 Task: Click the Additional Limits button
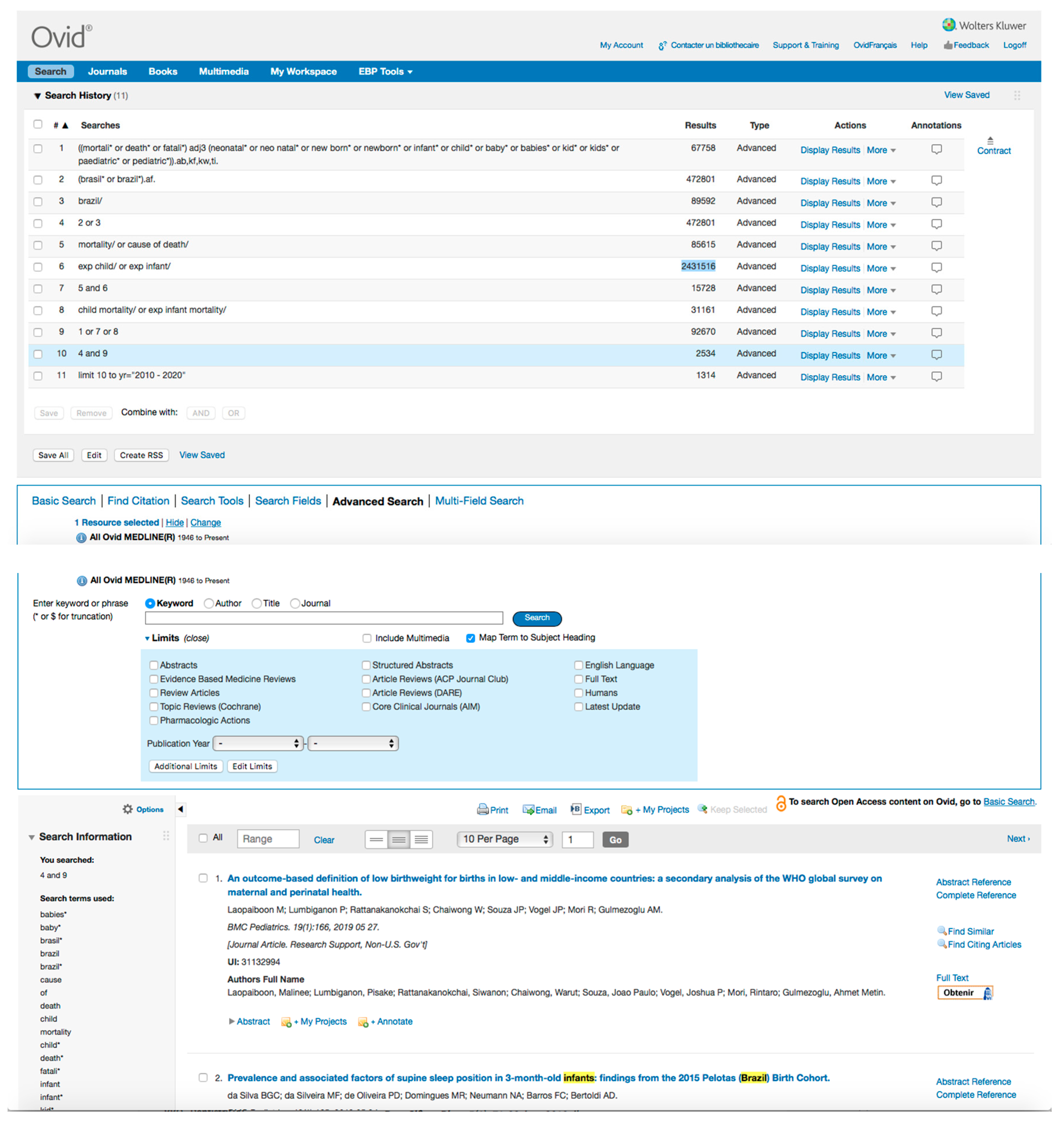point(186,766)
